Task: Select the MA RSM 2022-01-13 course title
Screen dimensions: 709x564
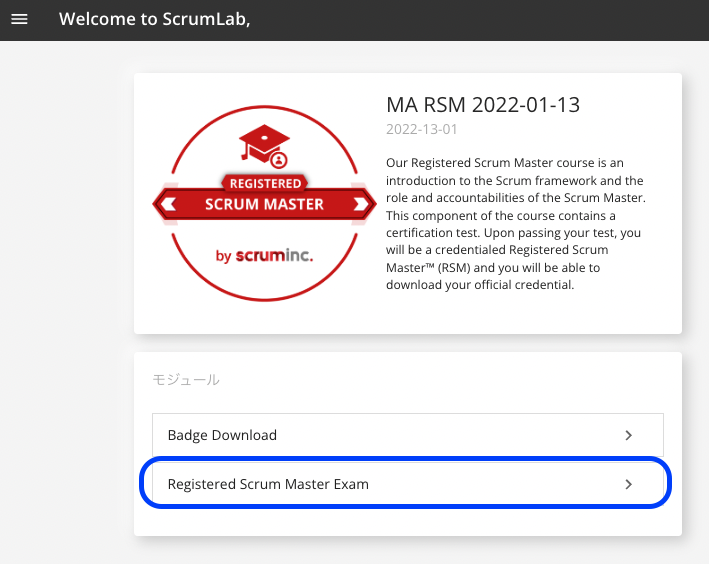Action: [483, 105]
